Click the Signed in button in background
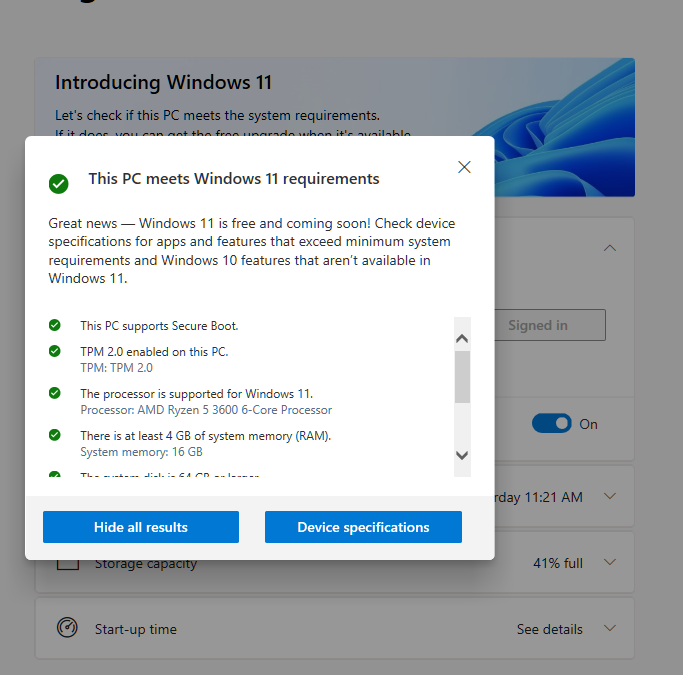Screen dimensions: 683x675 pos(550,325)
